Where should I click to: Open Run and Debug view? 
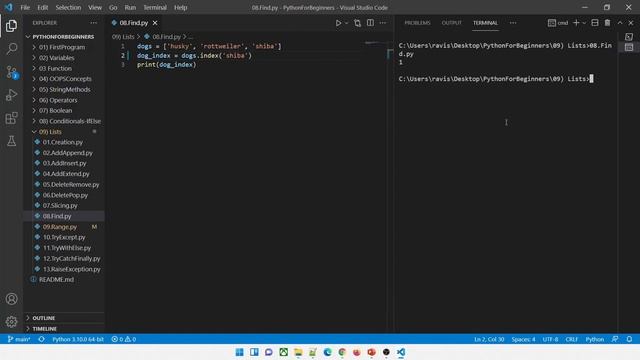point(11,95)
